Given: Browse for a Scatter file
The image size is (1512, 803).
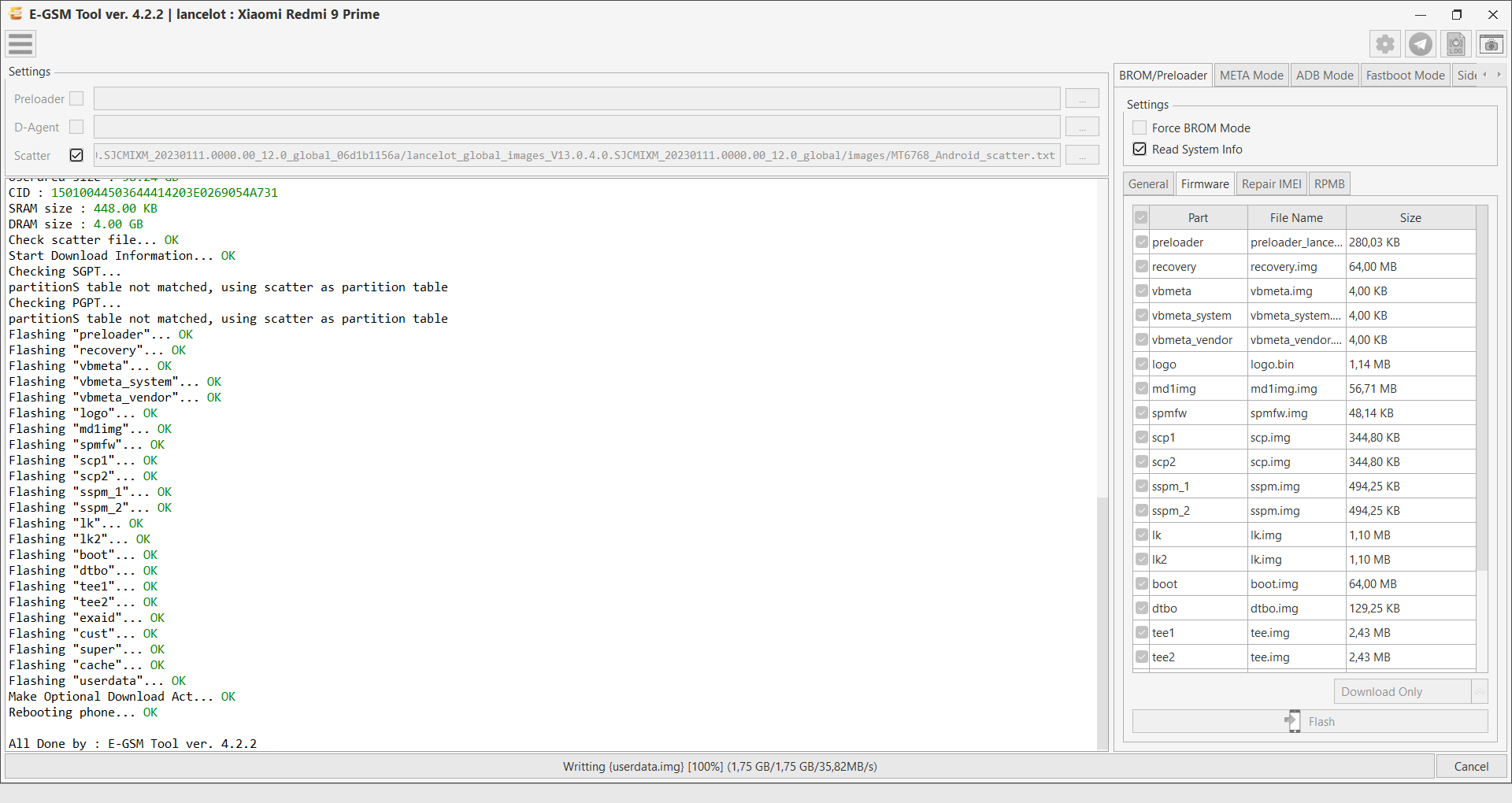Looking at the screenshot, I should click(x=1082, y=155).
